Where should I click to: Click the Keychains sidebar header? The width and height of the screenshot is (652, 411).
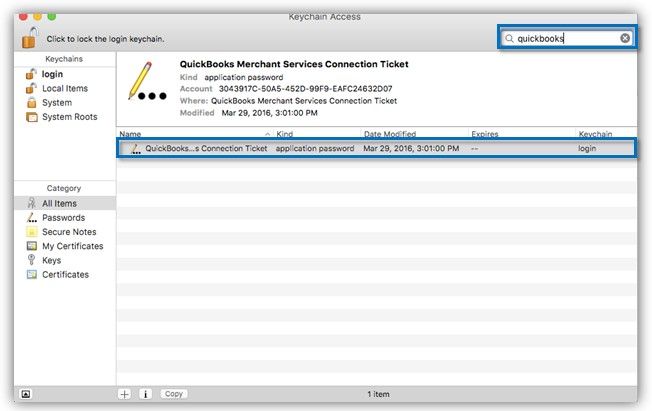click(64, 59)
